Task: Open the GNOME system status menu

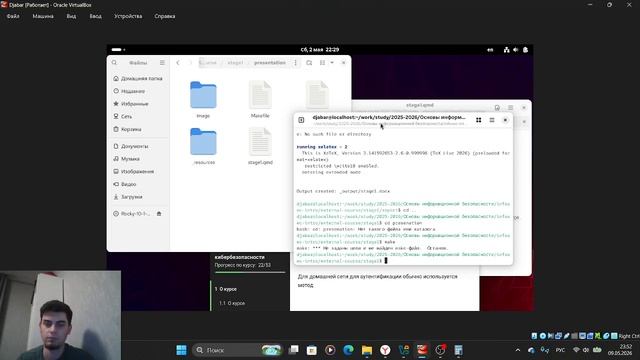Action: [516, 50]
